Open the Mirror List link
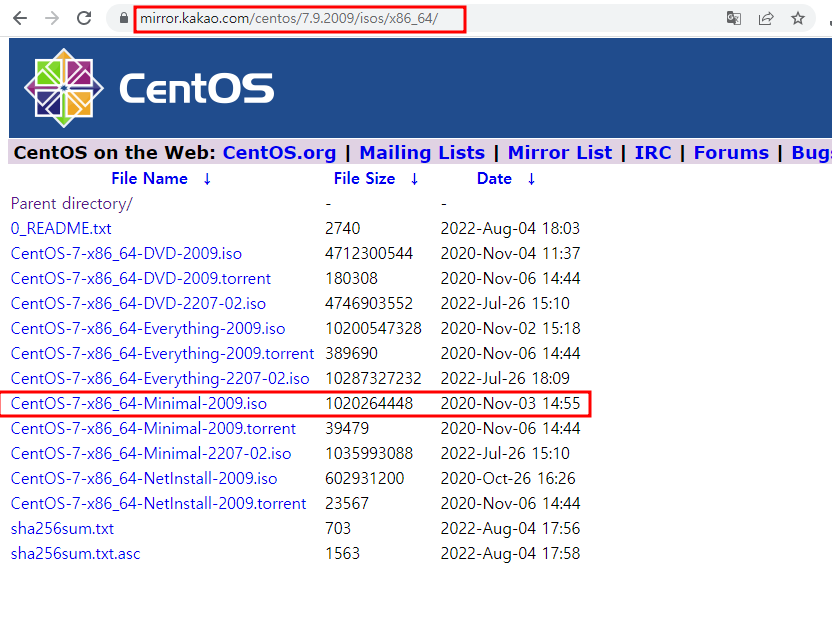Screen dimensions: 832x624 click(560, 153)
